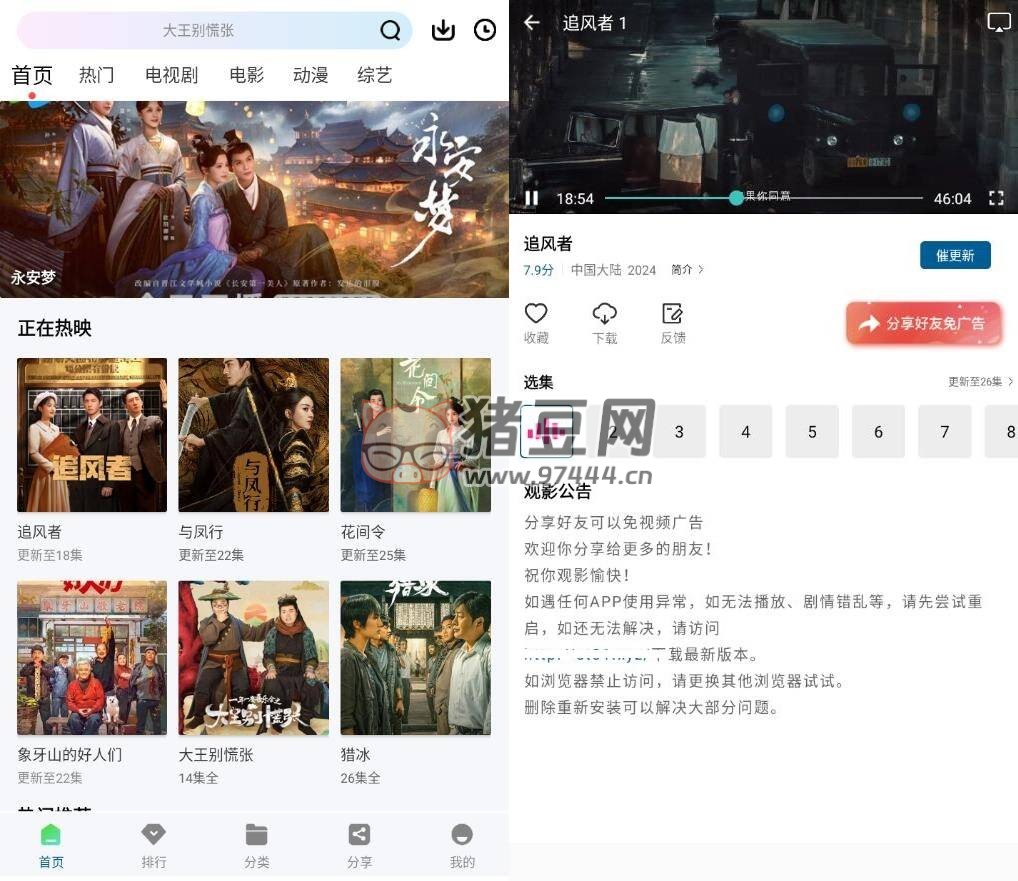Open the downloads icon in top bar
1018x881 pixels.
click(x=443, y=31)
